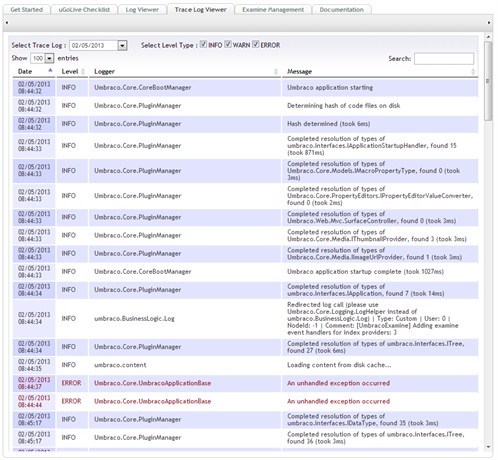Toggle the INFO level checkbox

click(203, 44)
